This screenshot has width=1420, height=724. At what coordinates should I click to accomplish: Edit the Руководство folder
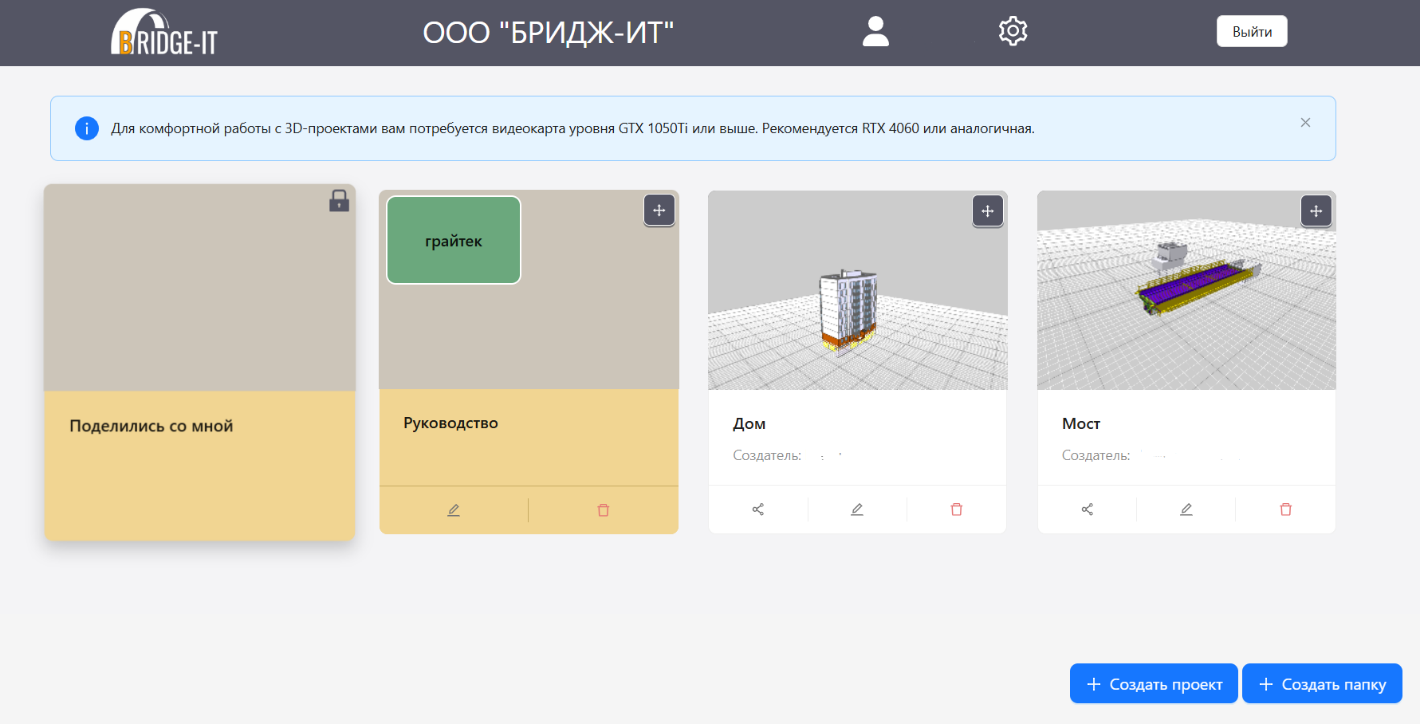[x=454, y=510]
